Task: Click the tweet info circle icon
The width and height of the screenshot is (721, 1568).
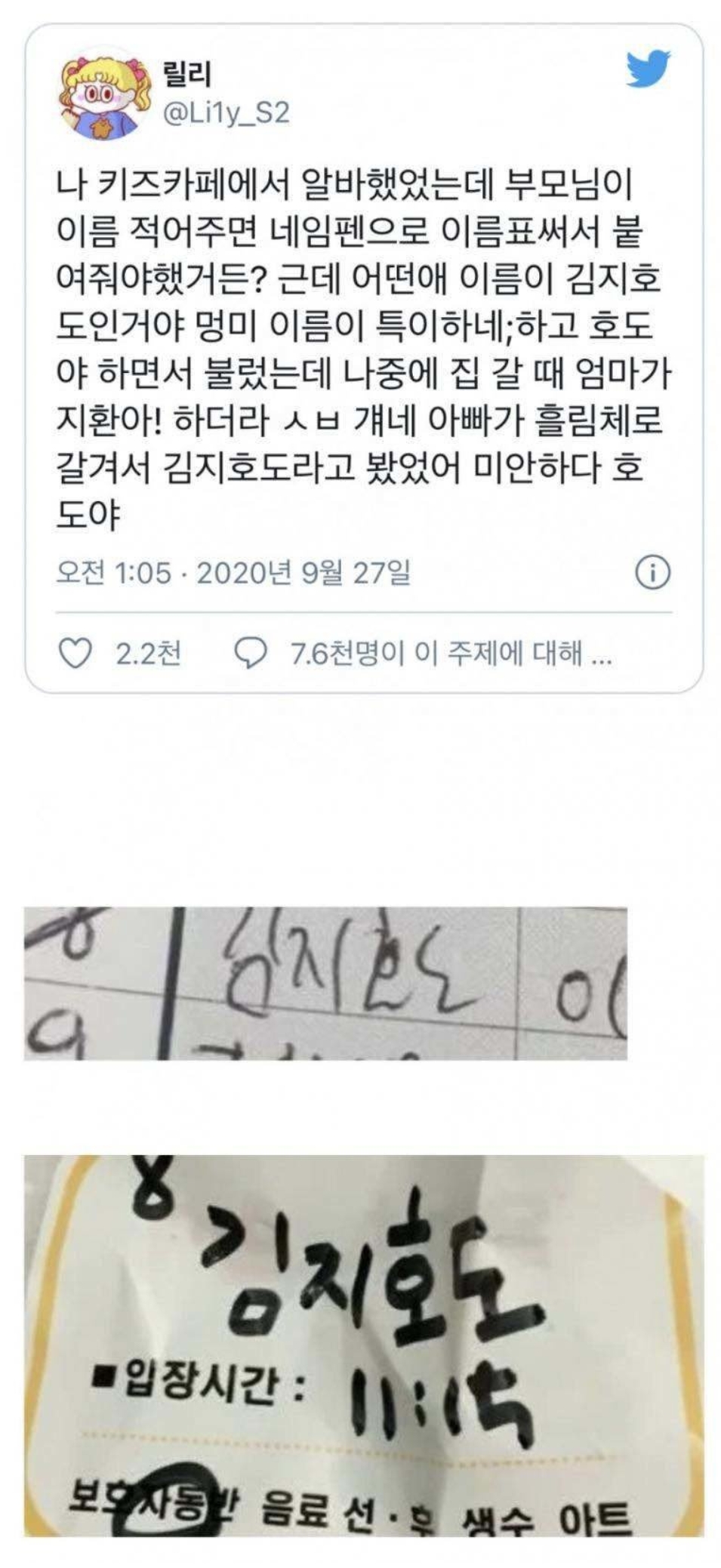Action: (x=652, y=573)
